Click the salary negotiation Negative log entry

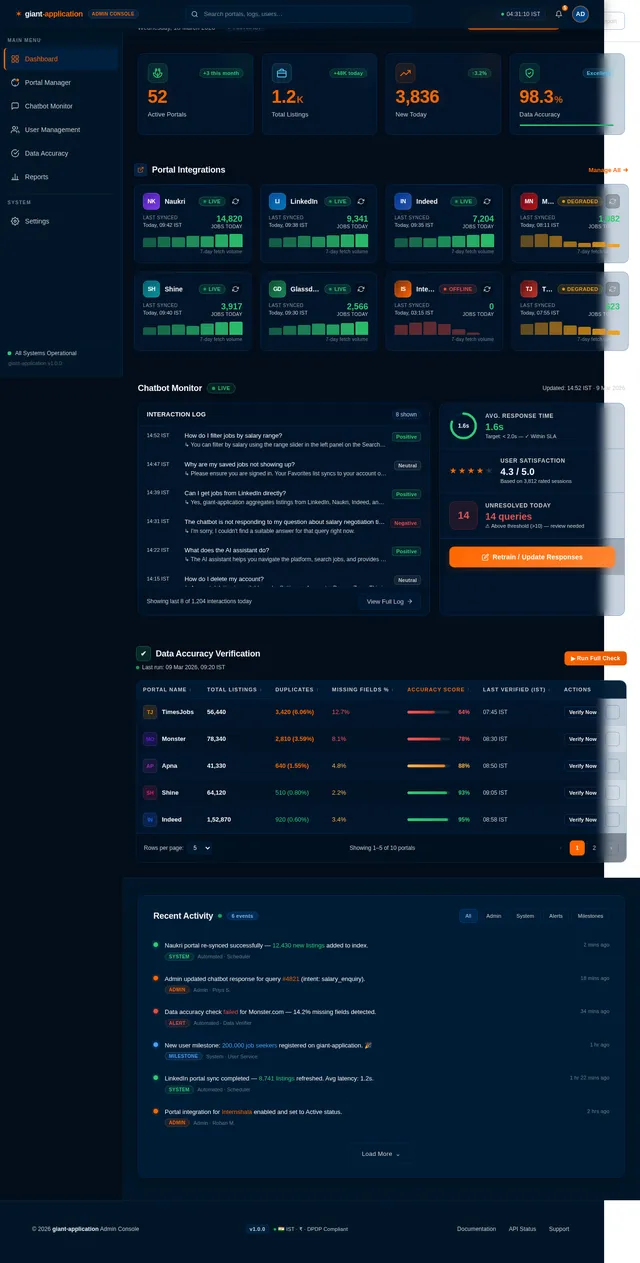(284, 525)
